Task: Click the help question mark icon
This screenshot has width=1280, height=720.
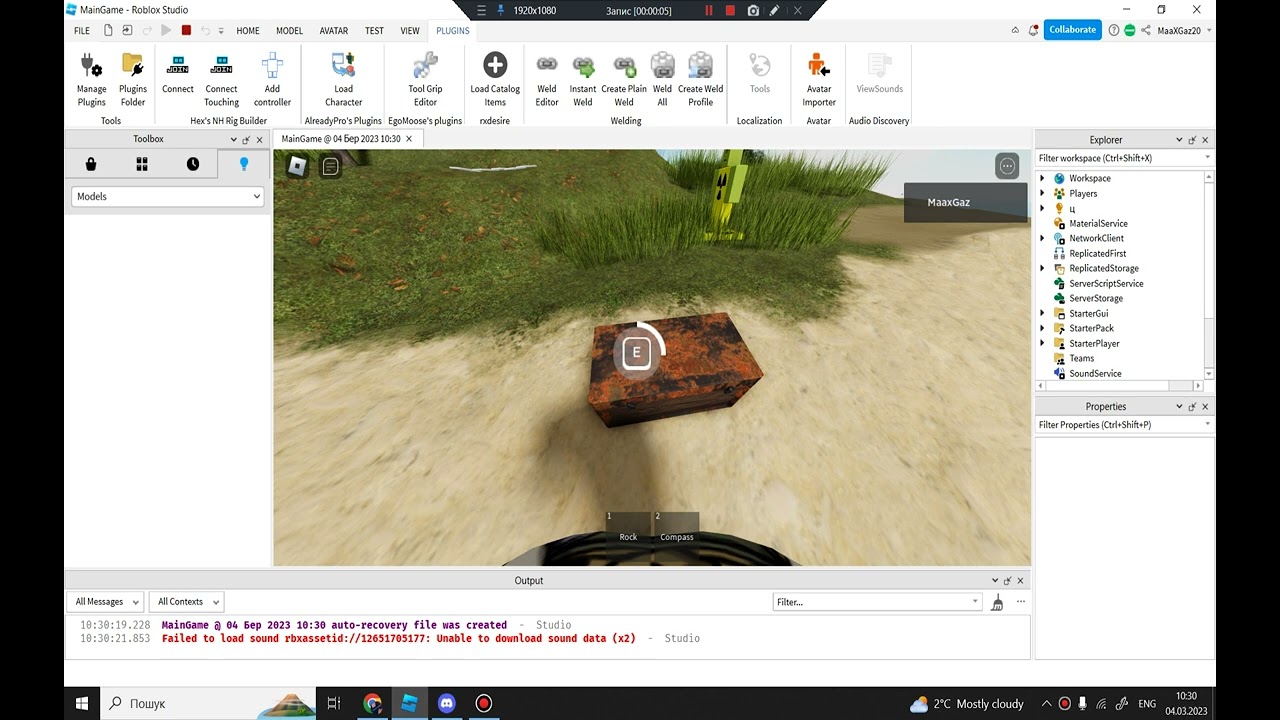Action: click(1114, 30)
